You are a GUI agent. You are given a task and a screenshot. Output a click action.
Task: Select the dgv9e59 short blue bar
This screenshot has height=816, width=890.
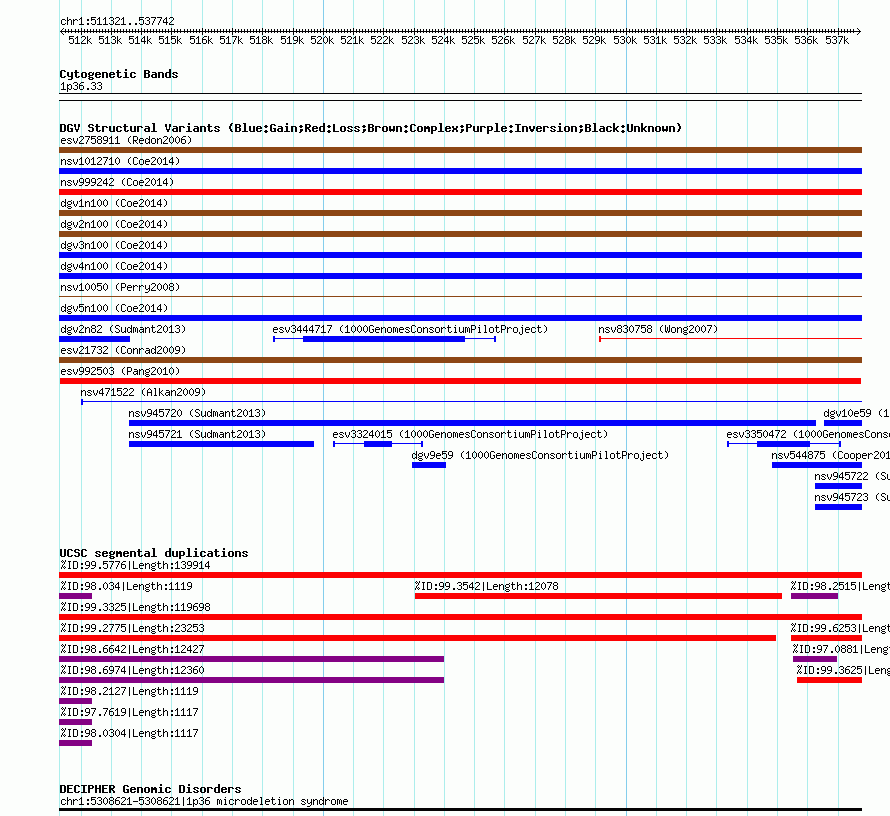pyautogui.click(x=429, y=465)
